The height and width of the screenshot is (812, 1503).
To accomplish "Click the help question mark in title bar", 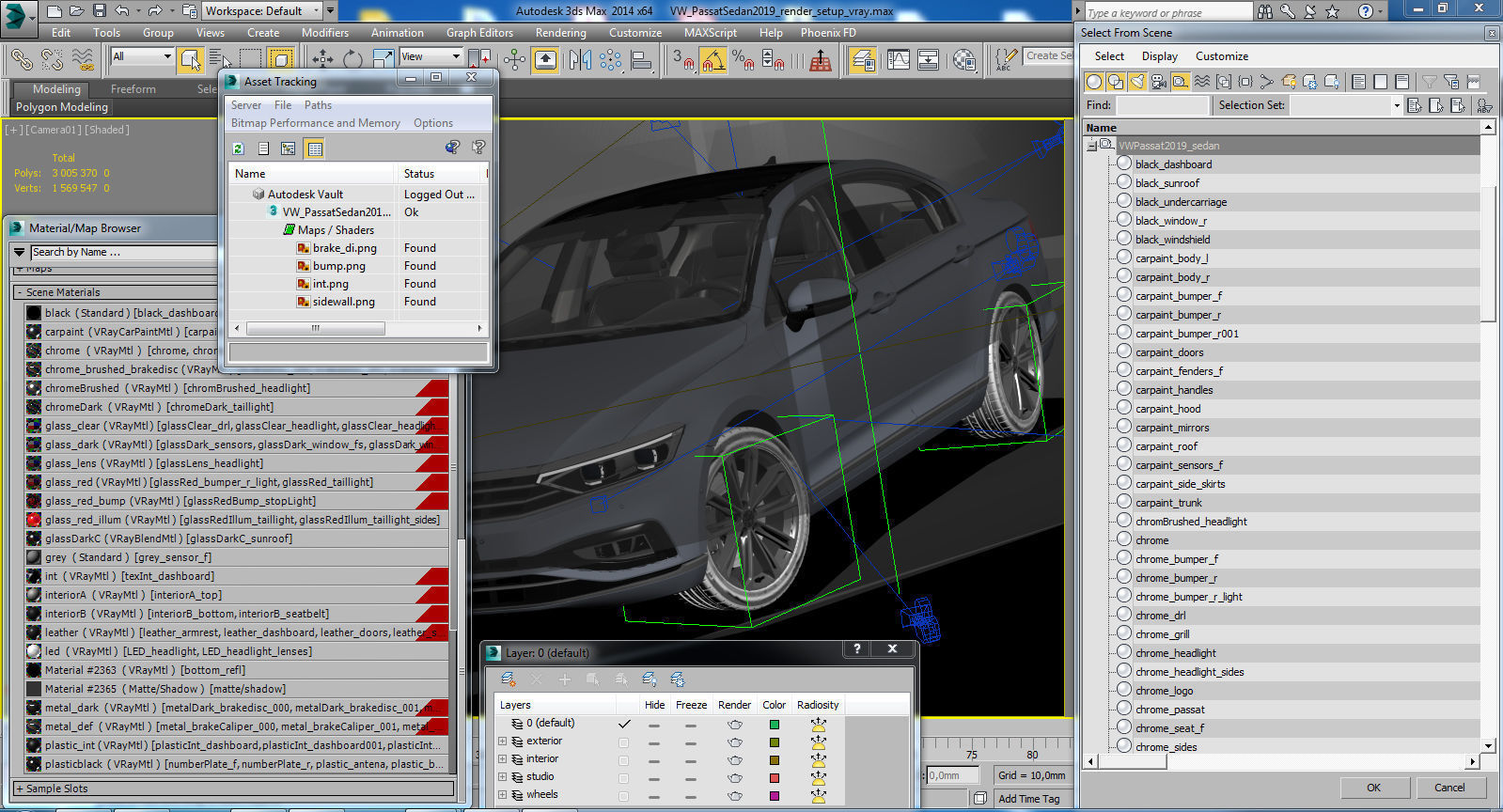I will click(x=1366, y=11).
